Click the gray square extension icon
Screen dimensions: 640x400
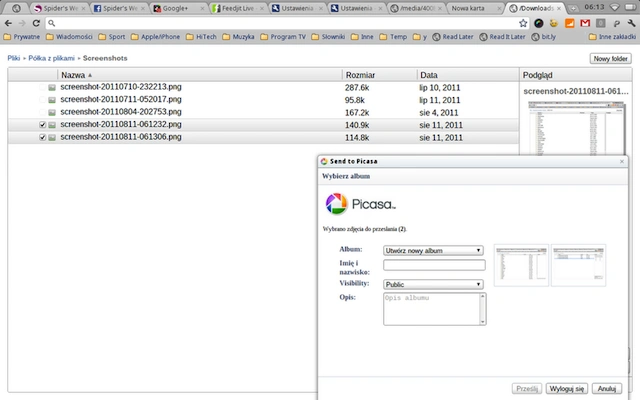600,23
